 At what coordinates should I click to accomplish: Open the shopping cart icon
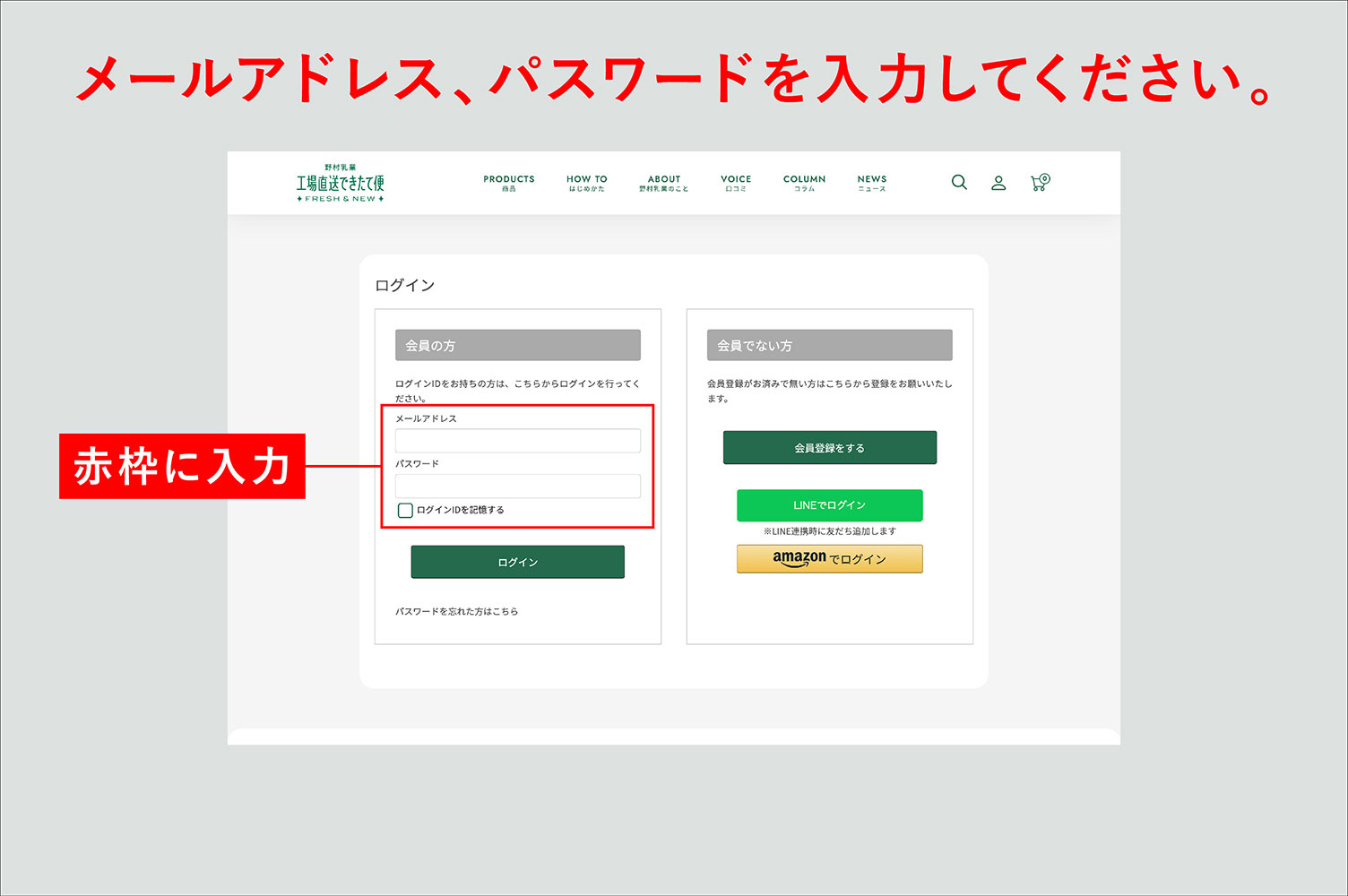[1040, 182]
